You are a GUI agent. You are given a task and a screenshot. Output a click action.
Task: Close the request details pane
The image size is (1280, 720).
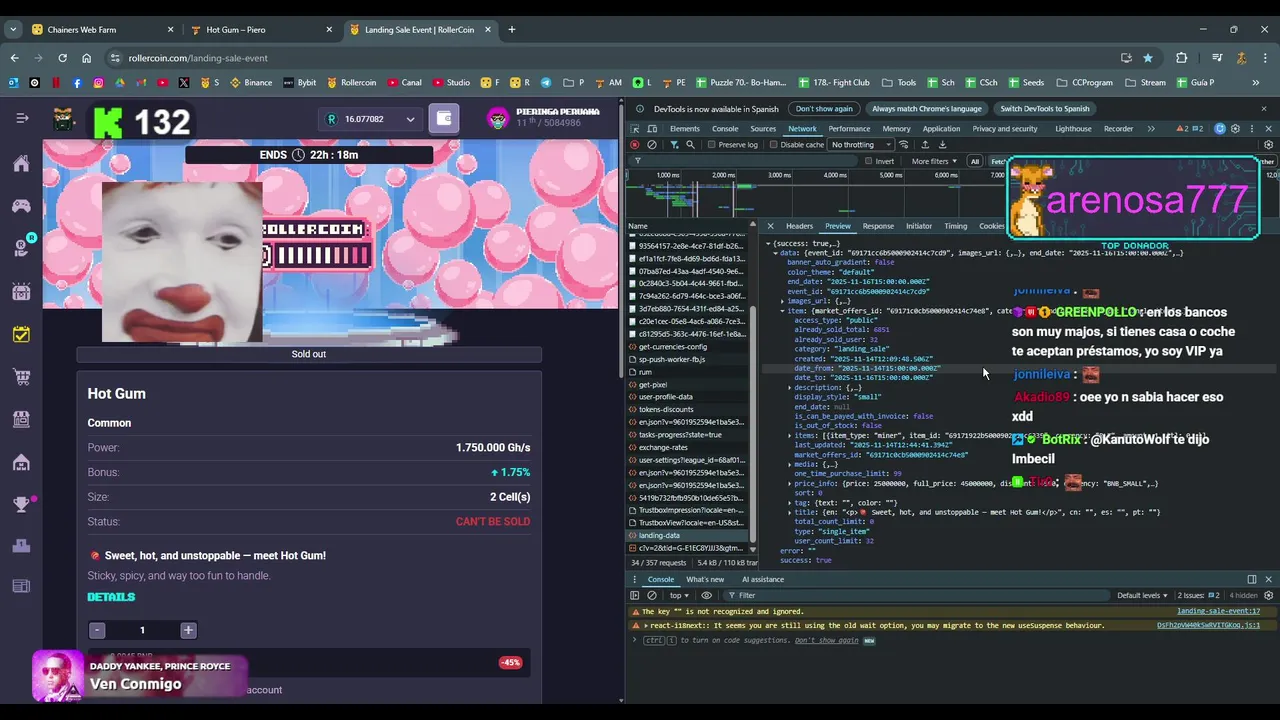[770, 226]
